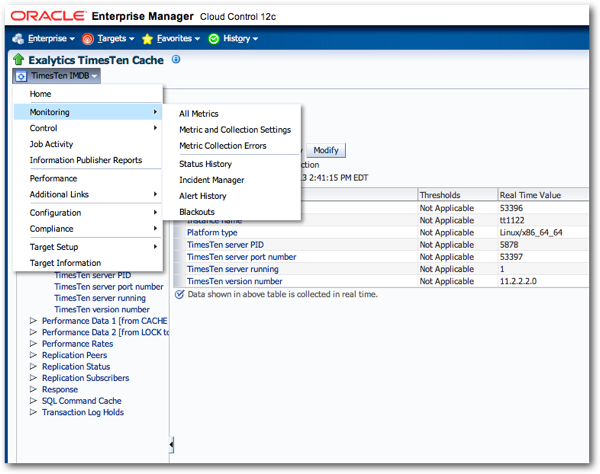Screen dimensions: 600x474
Task: Select Home in the TimesTen menu
Action: (x=88, y=94)
